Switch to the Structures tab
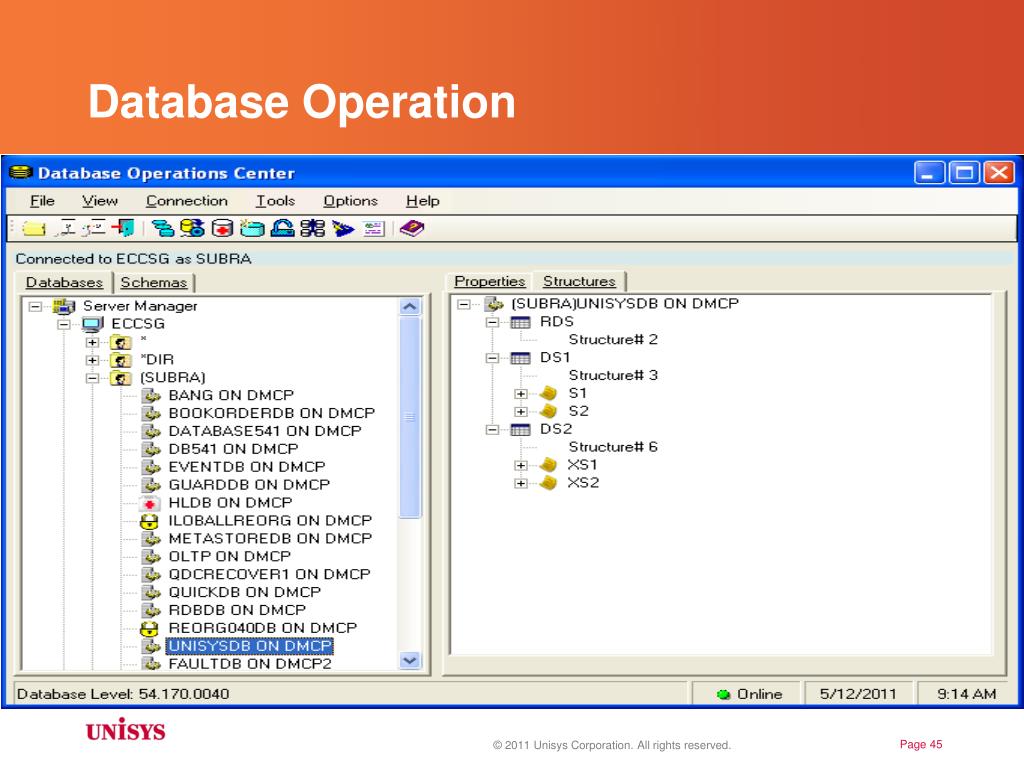 (580, 281)
